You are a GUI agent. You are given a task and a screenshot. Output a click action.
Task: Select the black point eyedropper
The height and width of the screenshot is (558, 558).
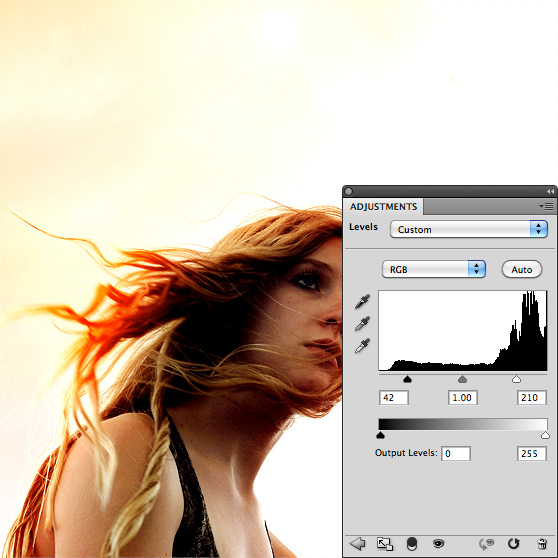point(362,301)
